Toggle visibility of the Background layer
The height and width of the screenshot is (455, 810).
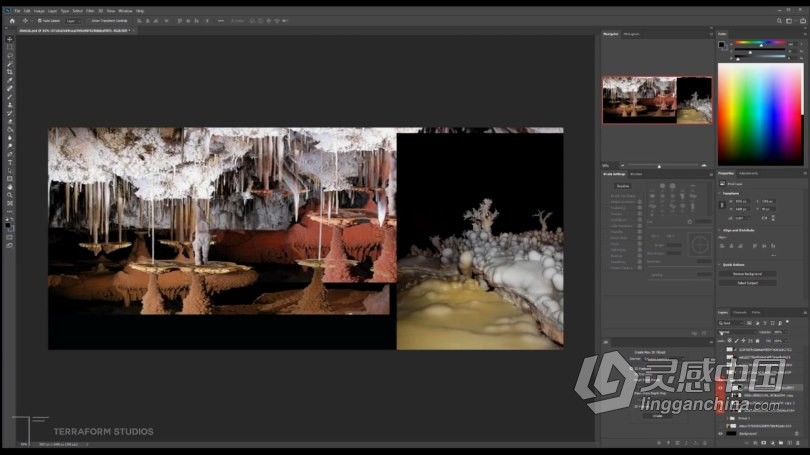click(721, 433)
